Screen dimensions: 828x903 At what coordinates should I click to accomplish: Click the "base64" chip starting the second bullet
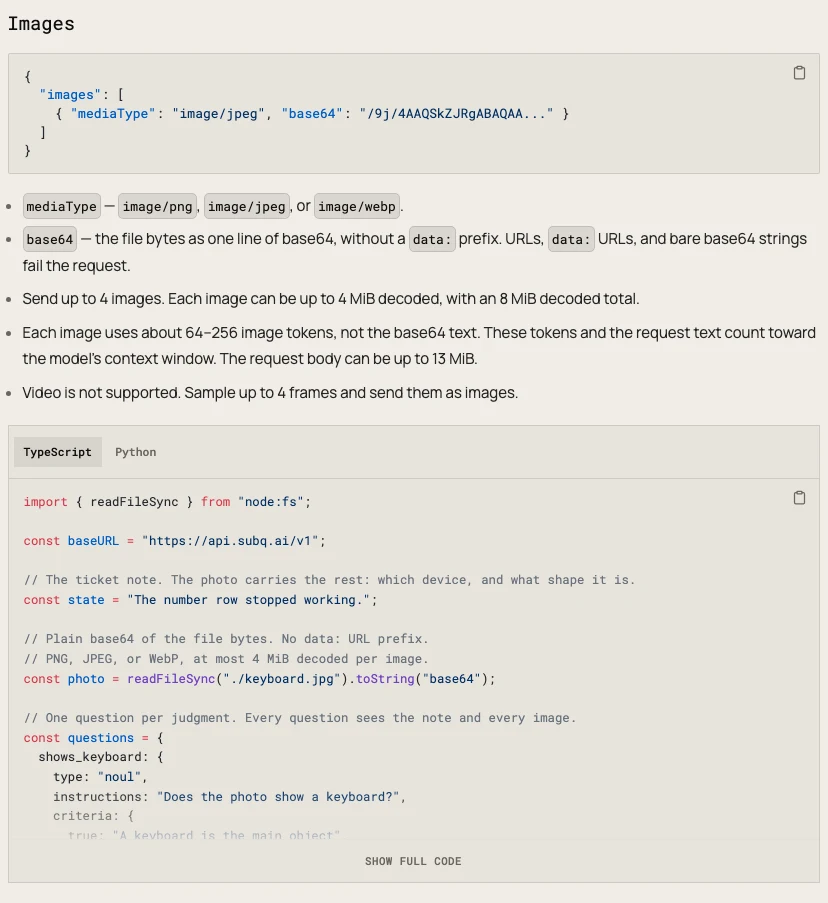point(50,239)
